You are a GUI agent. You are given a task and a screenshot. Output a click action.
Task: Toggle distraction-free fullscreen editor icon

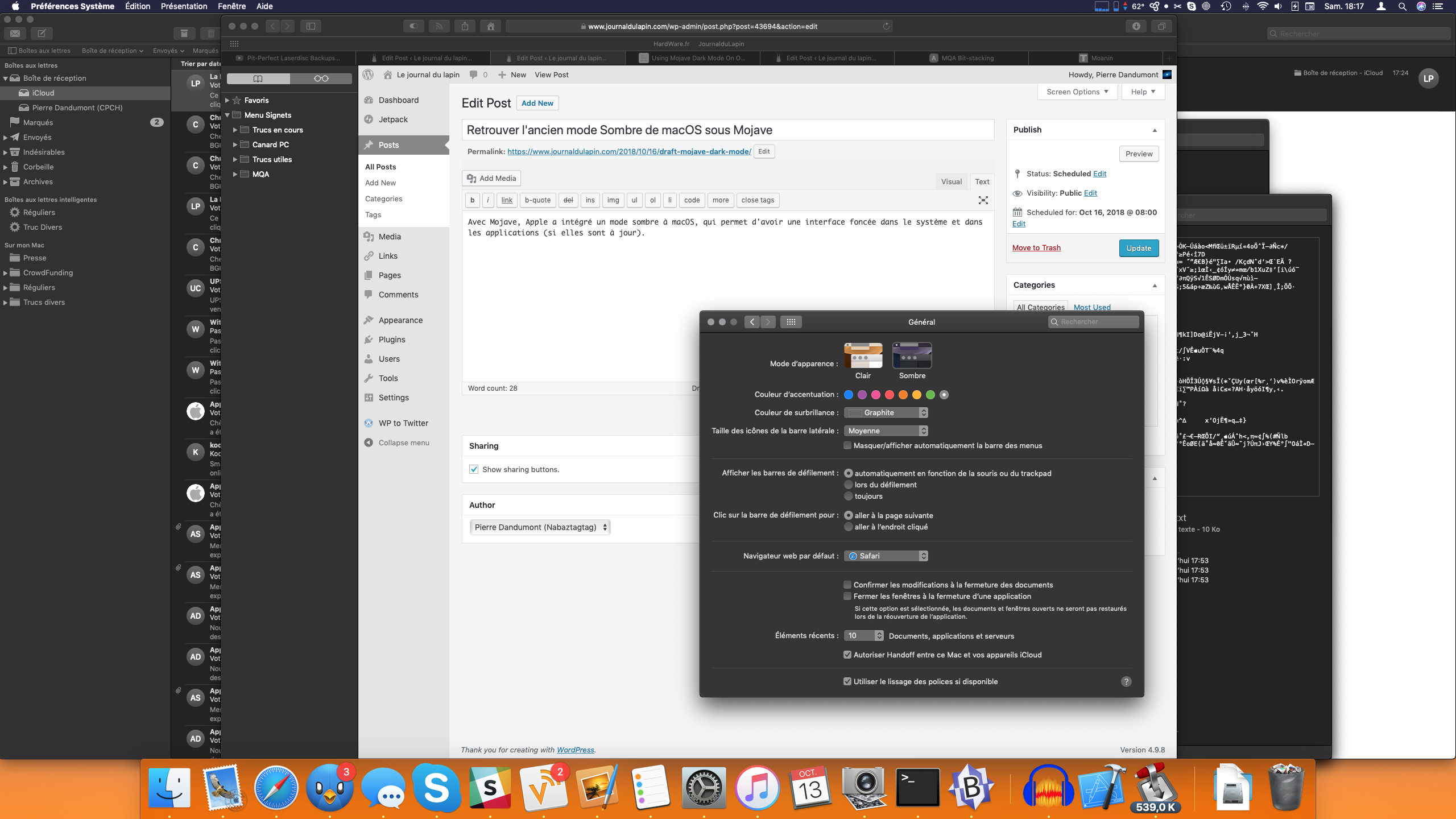pyautogui.click(x=983, y=200)
